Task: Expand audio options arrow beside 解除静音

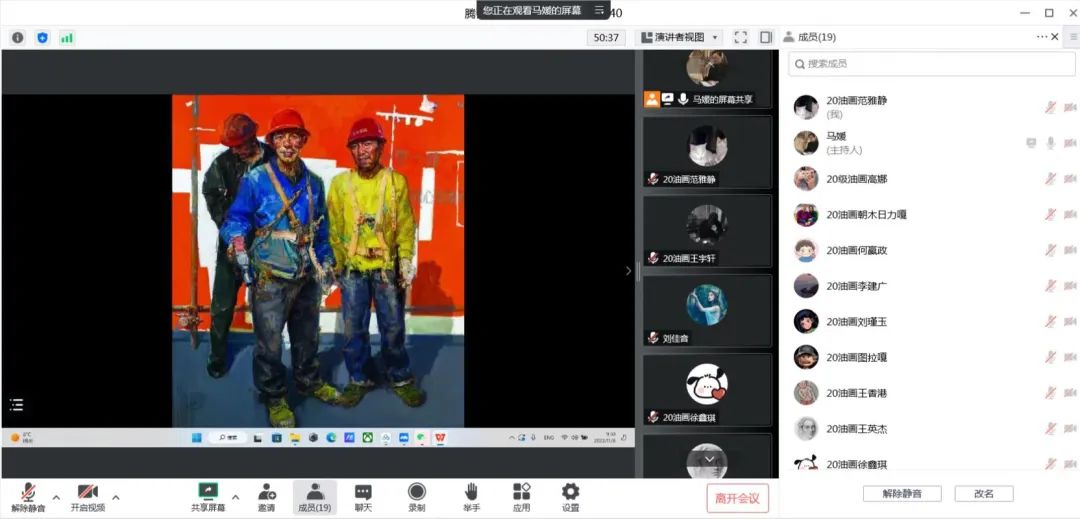Action: point(56,497)
